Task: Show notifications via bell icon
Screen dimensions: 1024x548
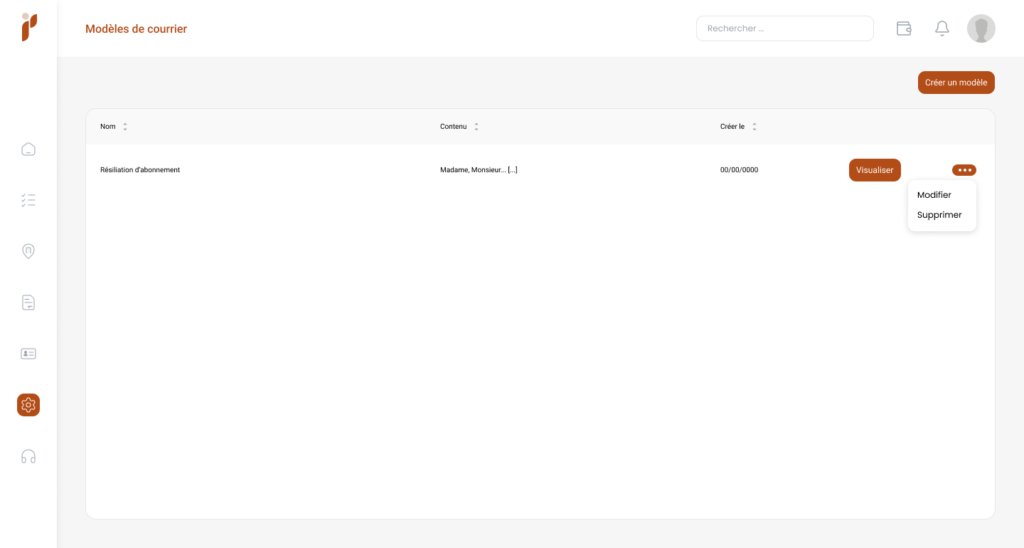Action: 942,28
